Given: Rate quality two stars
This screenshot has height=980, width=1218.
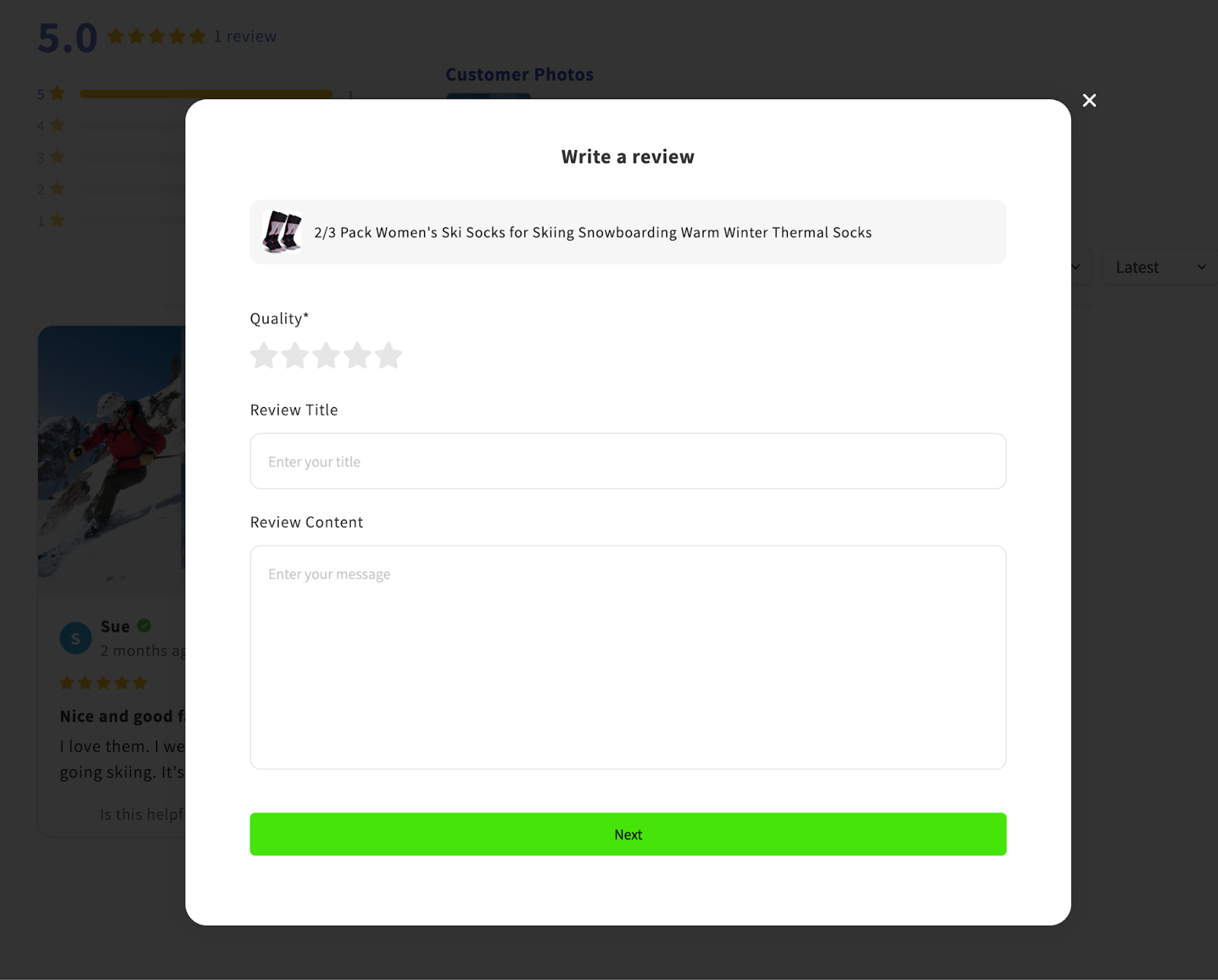Looking at the screenshot, I should point(295,355).
